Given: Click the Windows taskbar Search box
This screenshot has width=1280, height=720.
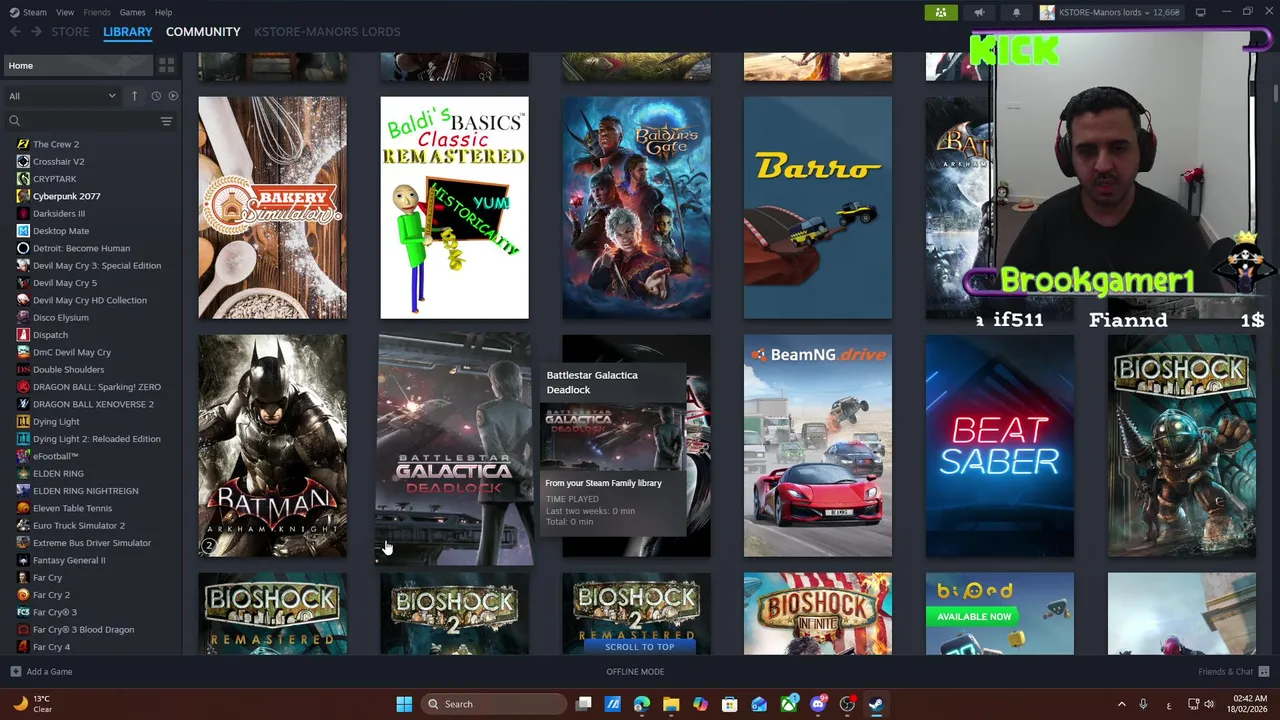Looking at the screenshot, I should point(495,704).
